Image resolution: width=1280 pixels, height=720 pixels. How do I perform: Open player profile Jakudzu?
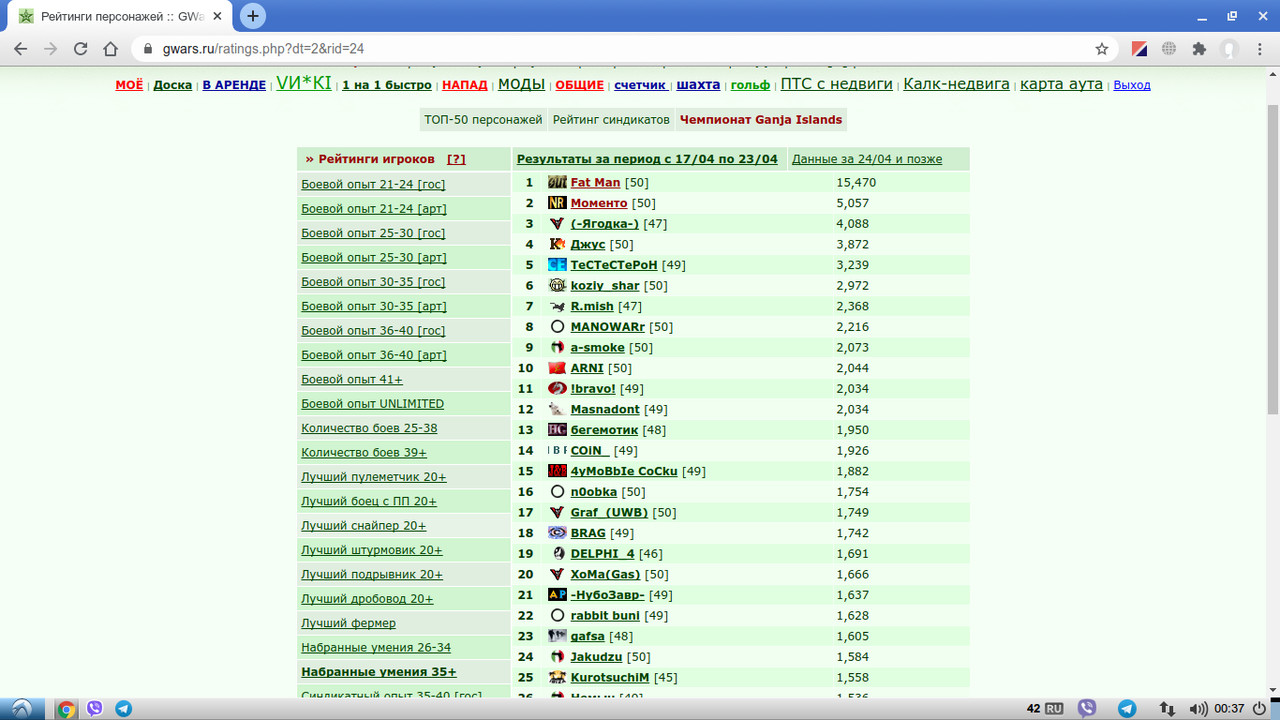pyautogui.click(x=597, y=657)
